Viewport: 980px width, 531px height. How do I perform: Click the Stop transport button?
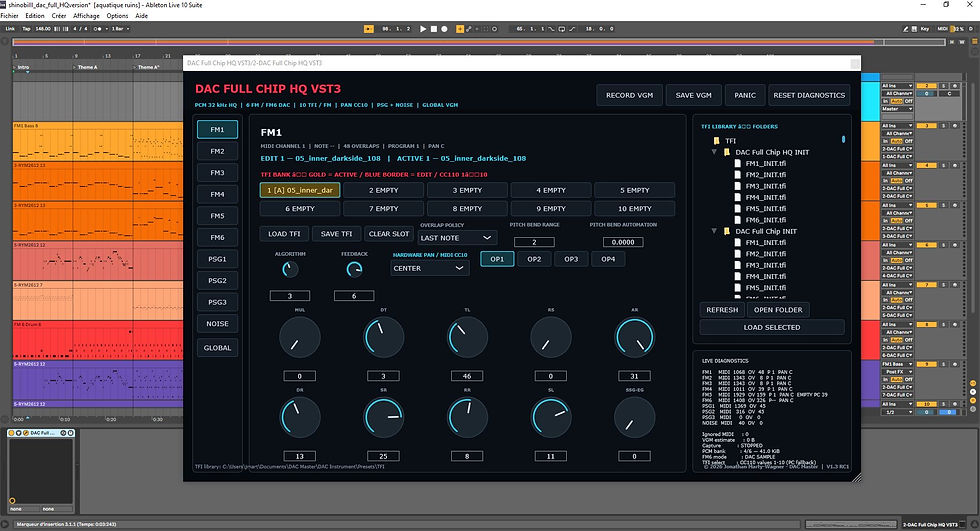(x=434, y=29)
